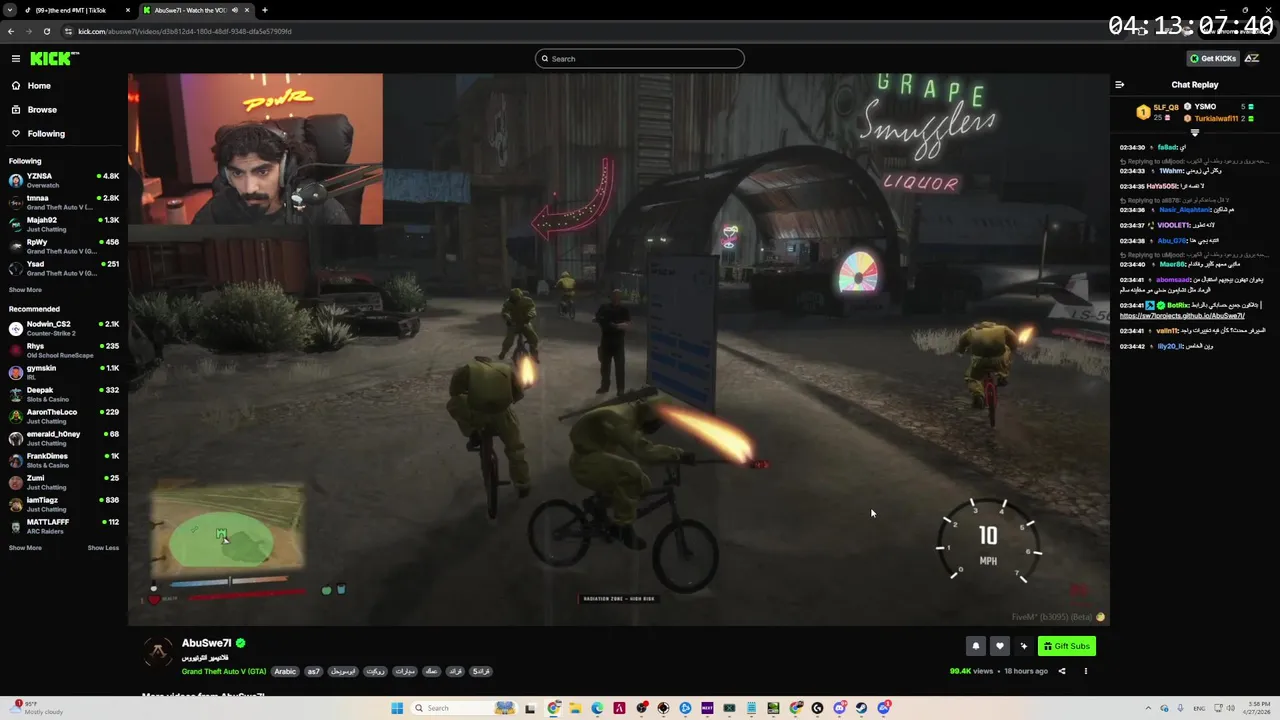Click the Kick search field
The width and height of the screenshot is (1280, 720).
(640, 59)
